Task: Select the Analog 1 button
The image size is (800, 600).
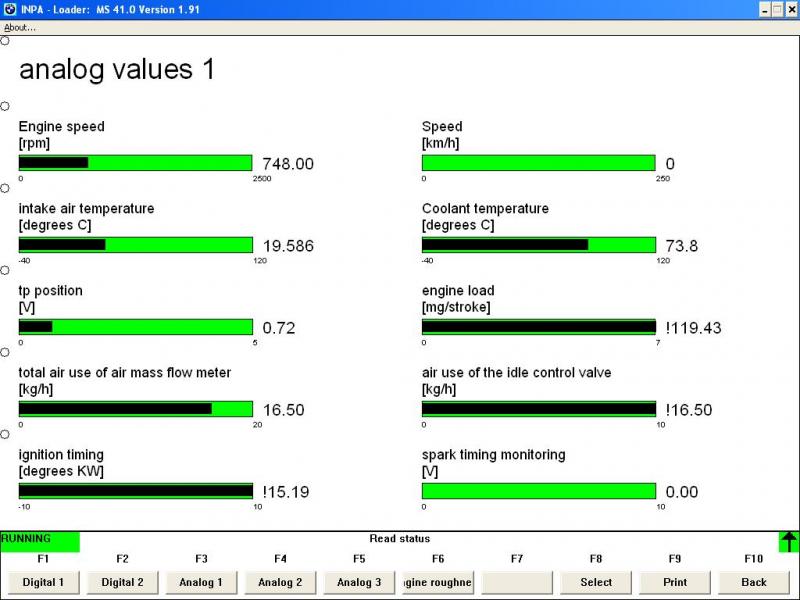Action: tap(201, 582)
